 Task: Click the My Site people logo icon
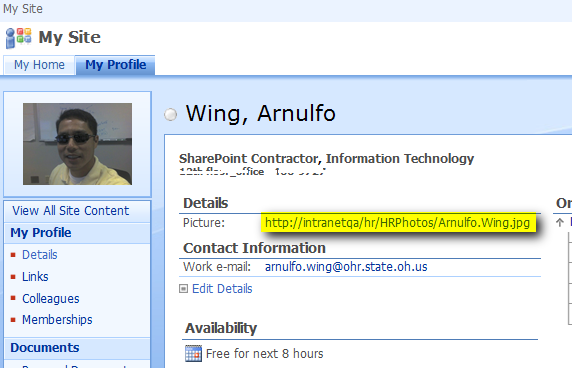click(18, 38)
